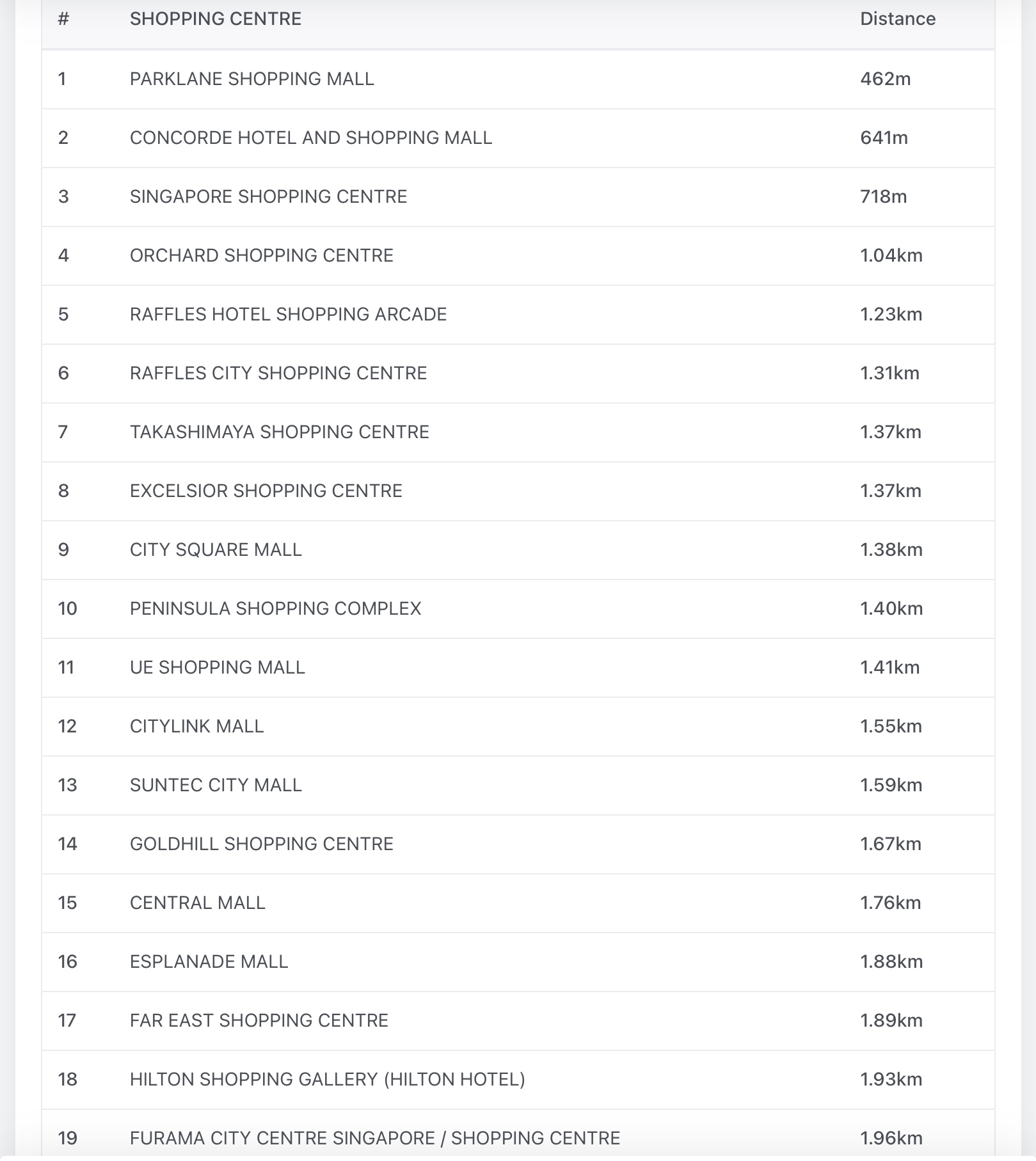Click the 1.55km distance for CITYLINK MALL
The height and width of the screenshot is (1161, 1036).
click(x=891, y=726)
